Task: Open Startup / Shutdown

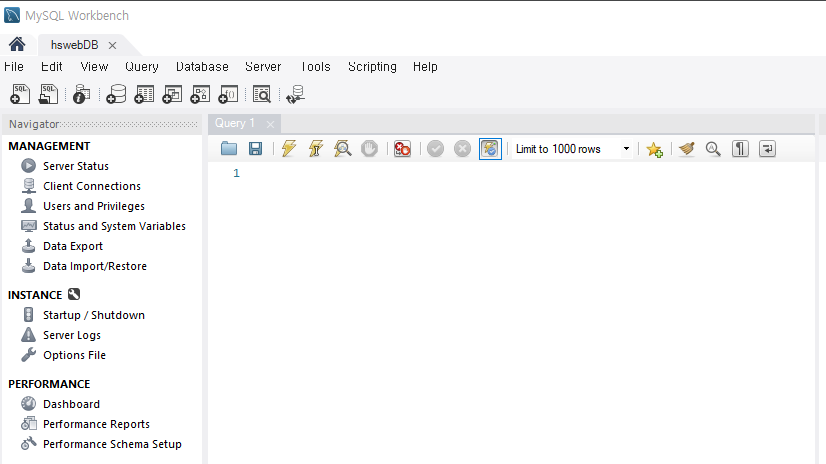Action: pyautogui.click(x=94, y=315)
